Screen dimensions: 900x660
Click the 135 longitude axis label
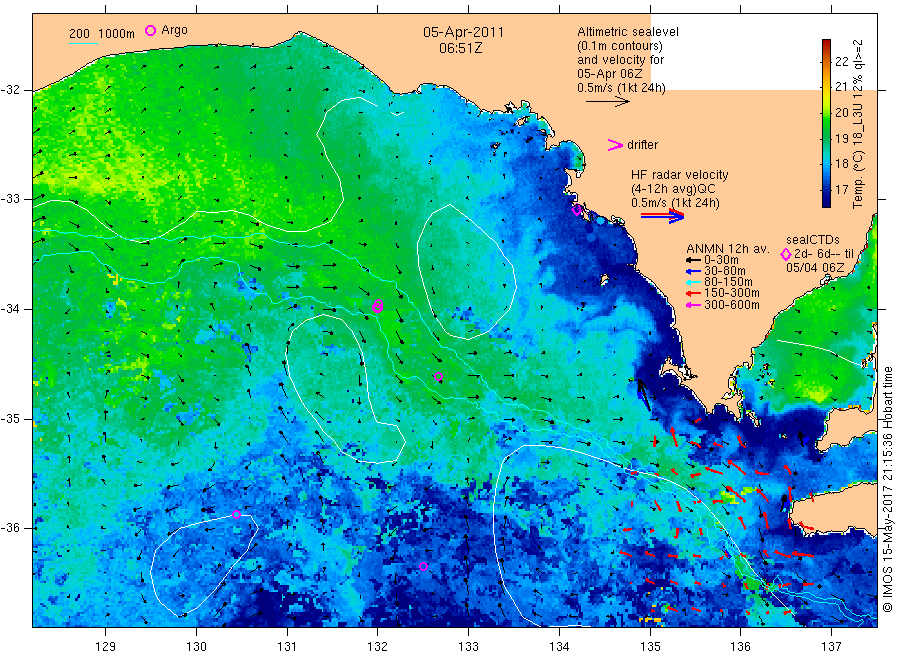(x=650, y=647)
